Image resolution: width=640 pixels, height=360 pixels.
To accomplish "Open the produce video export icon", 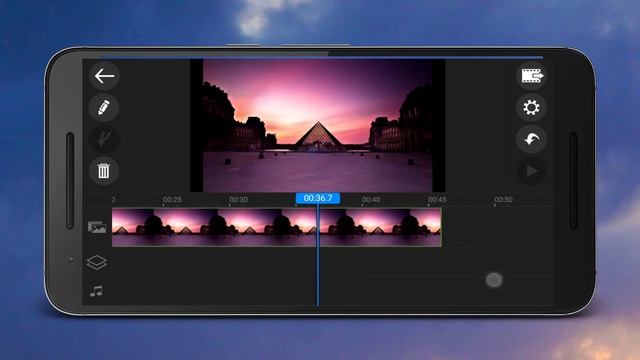I will tap(531, 76).
